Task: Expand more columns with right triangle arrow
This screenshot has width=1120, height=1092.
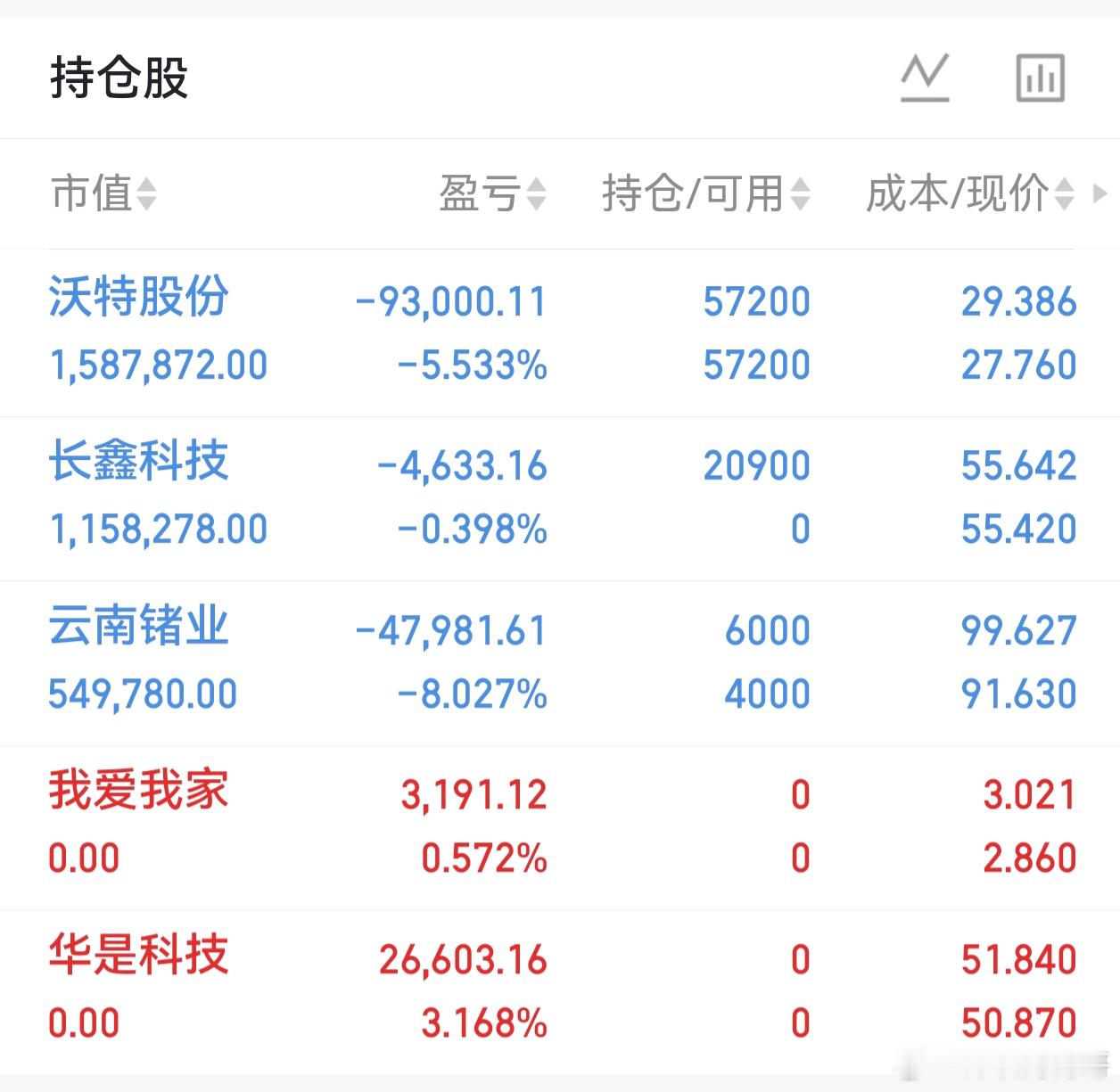Action: point(1100,193)
